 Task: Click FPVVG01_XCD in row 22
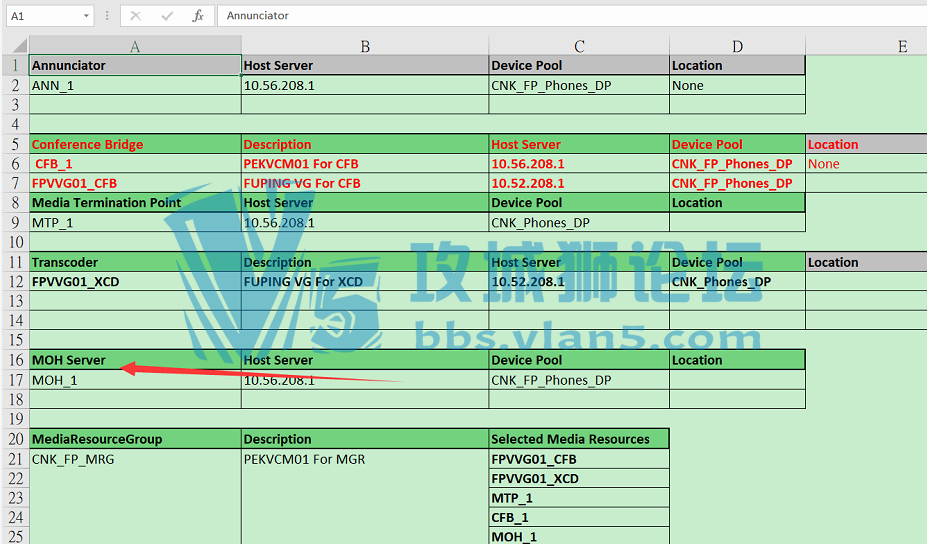click(x=579, y=478)
